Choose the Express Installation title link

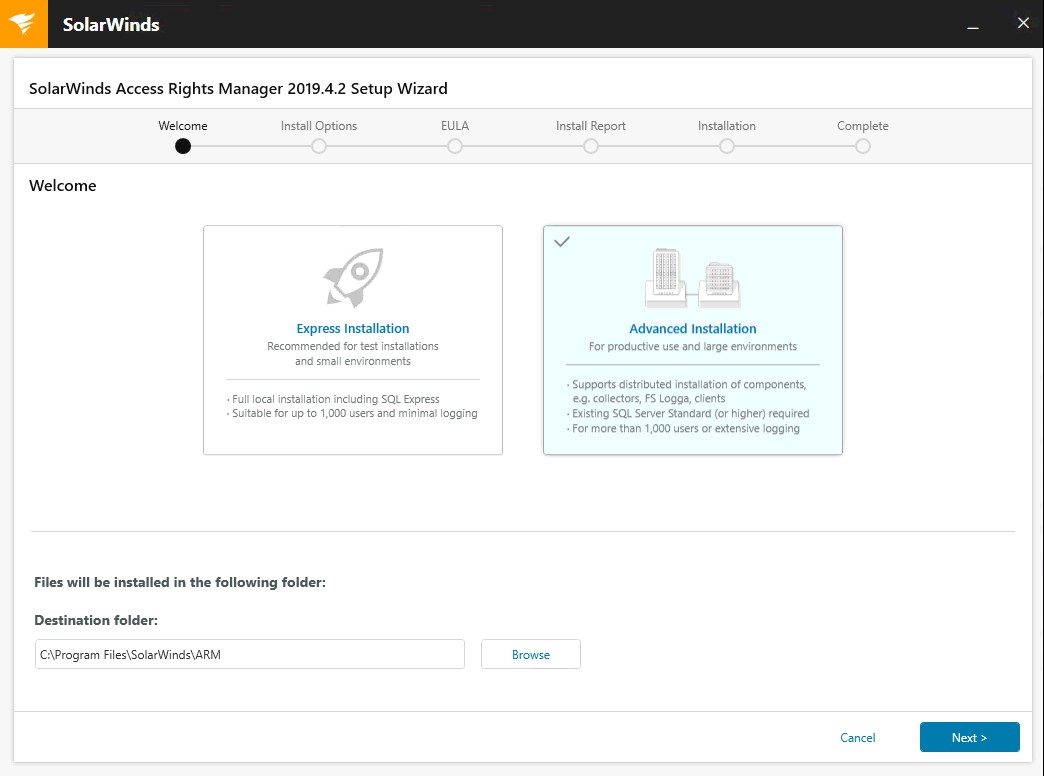point(353,328)
